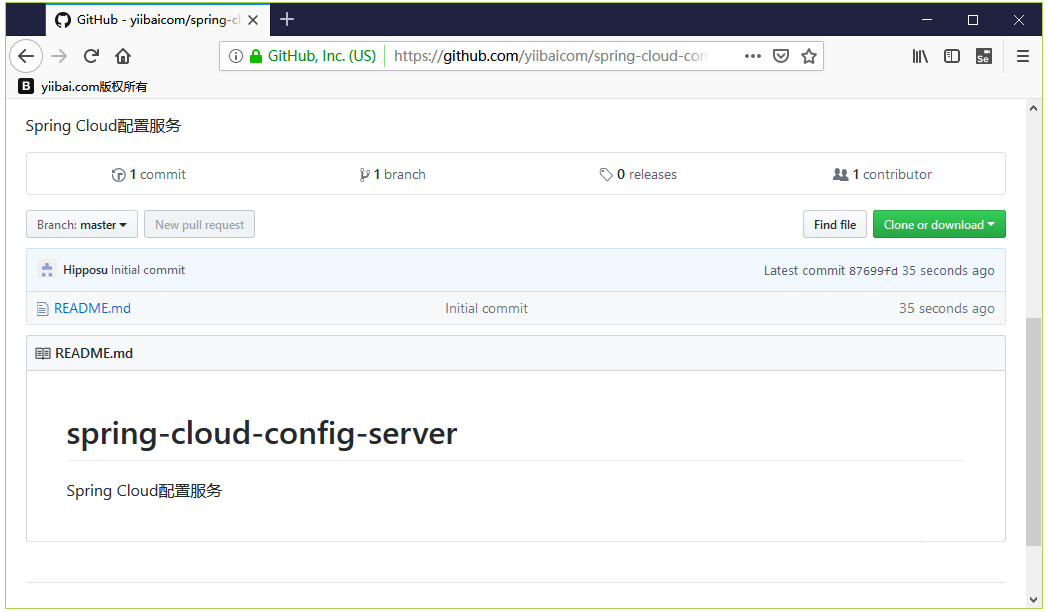This screenshot has height=612, width=1048.
Task: Click the scrollbar up arrow
Action: pyautogui.click(x=1033, y=108)
